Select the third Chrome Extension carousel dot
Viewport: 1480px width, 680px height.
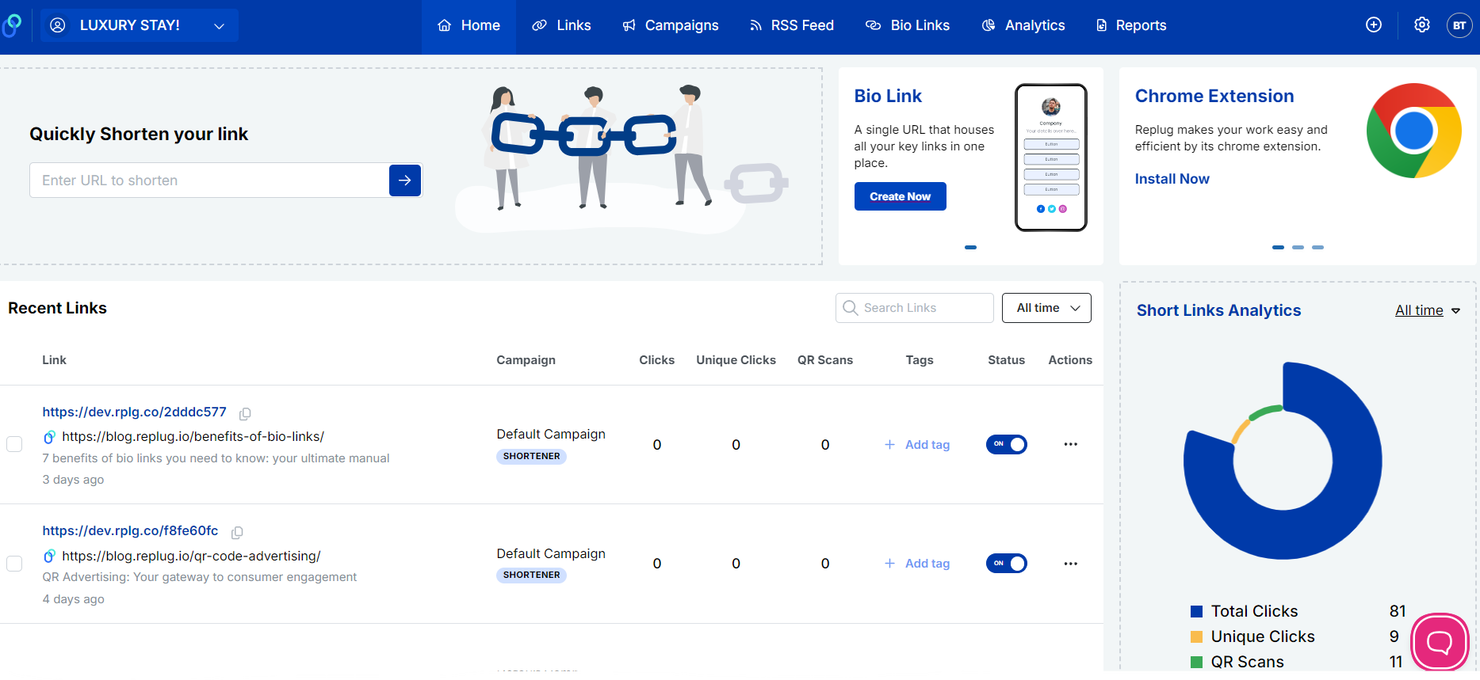point(1318,247)
